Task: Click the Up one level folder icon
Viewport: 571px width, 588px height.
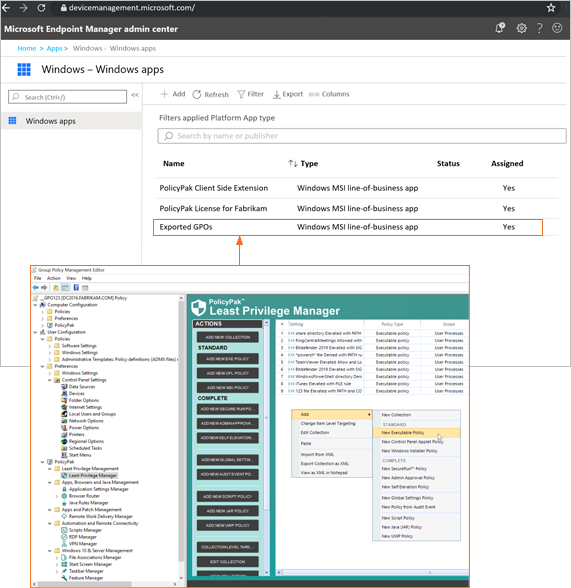Action: [x=55, y=288]
